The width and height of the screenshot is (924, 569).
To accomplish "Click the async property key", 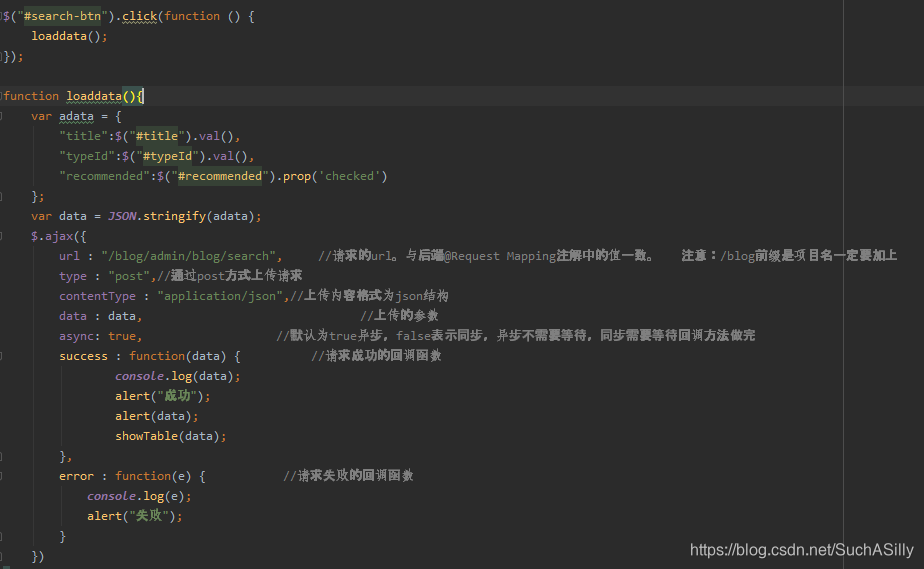I will click(76, 336).
